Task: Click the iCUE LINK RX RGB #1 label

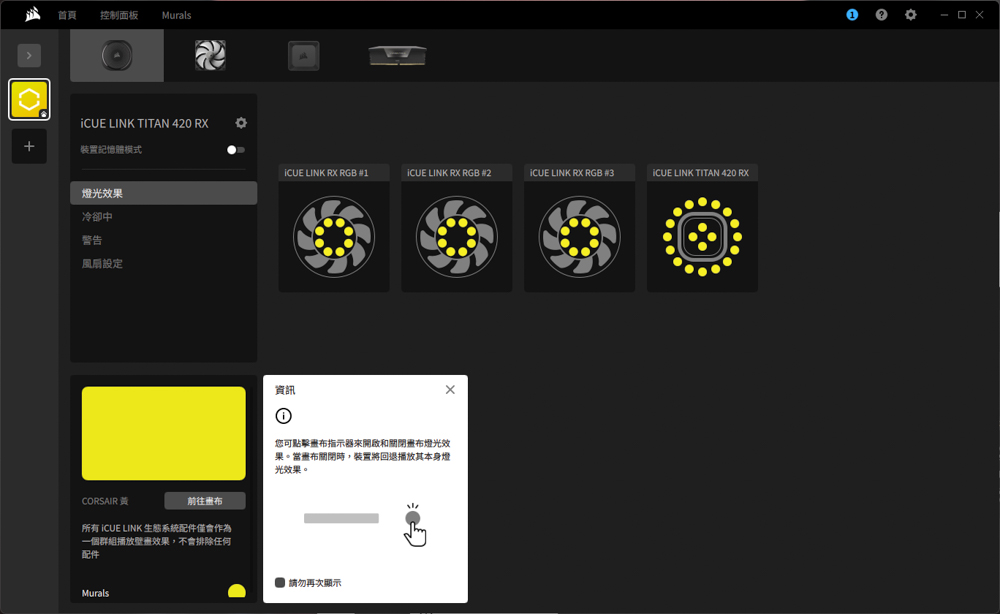Action: [326, 173]
